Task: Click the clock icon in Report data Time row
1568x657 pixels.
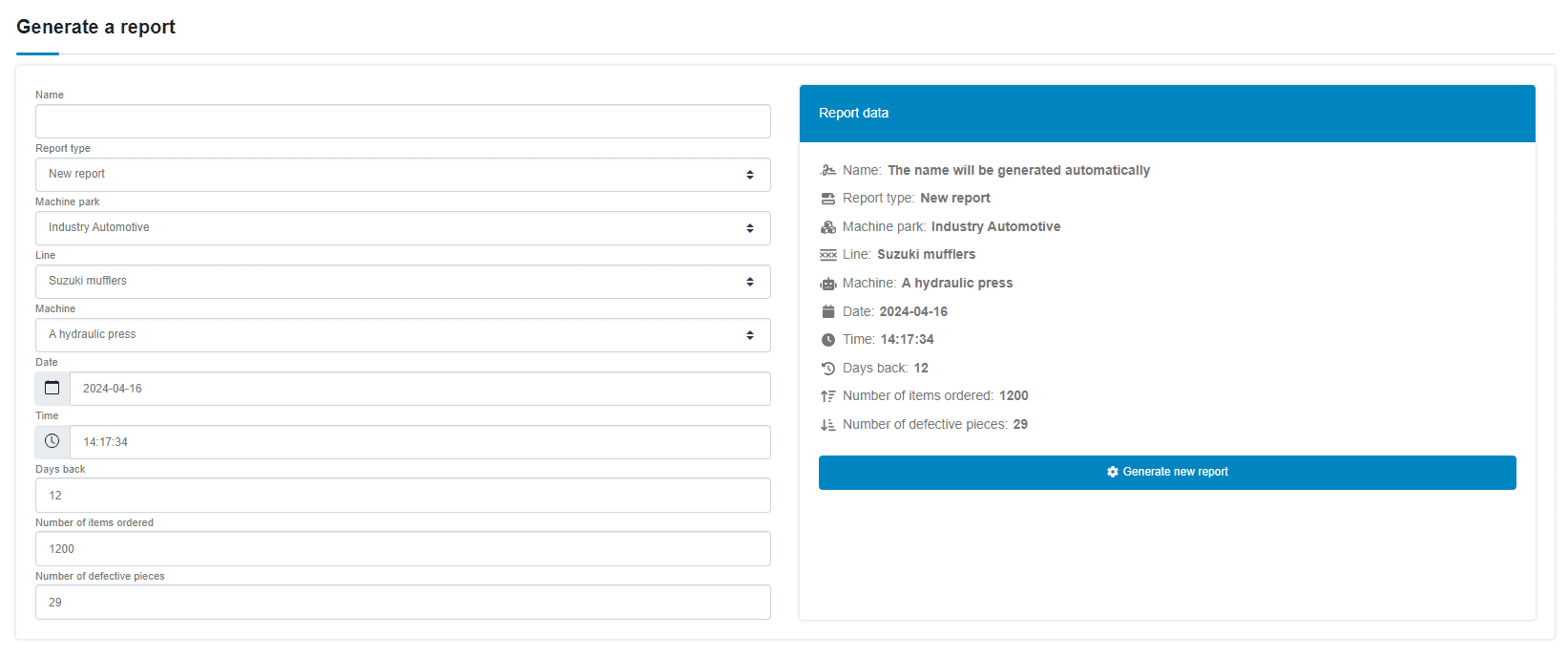Action: (x=828, y=340)
